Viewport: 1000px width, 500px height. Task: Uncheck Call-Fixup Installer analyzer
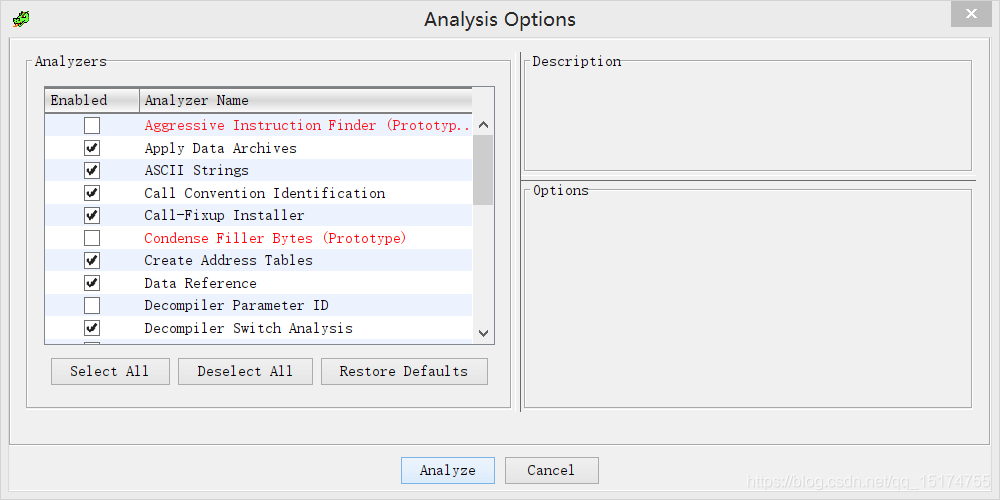(92, 216)
